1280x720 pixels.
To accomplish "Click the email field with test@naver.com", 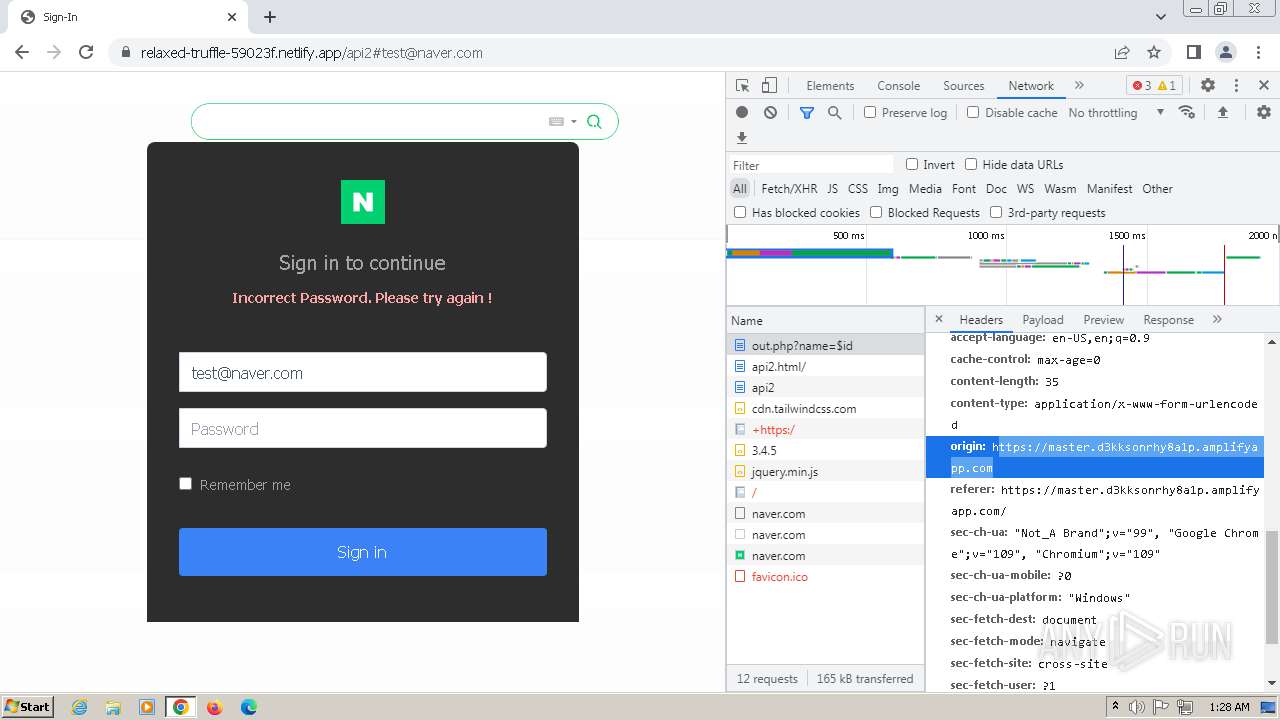I will pos(363,372).
